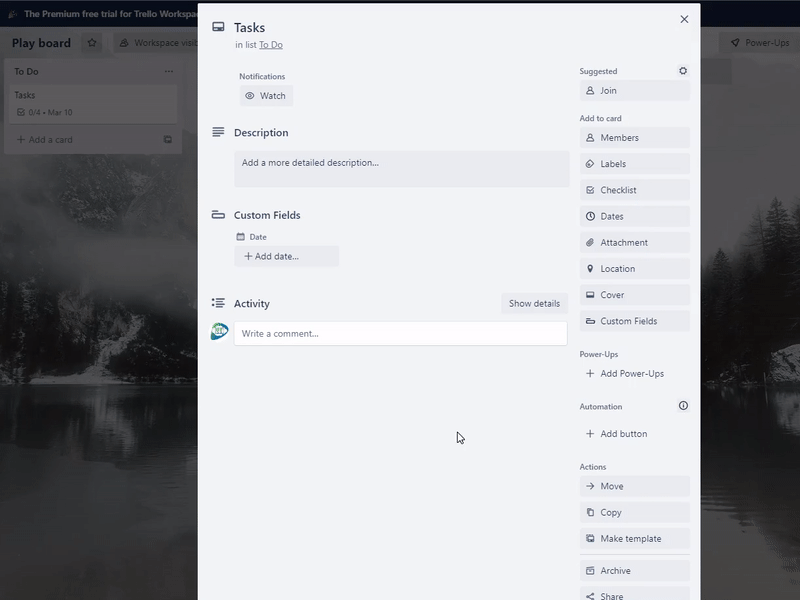Close the Tasks card dialog
Viewport: 800px width, 600px height.
click(684, 19)
